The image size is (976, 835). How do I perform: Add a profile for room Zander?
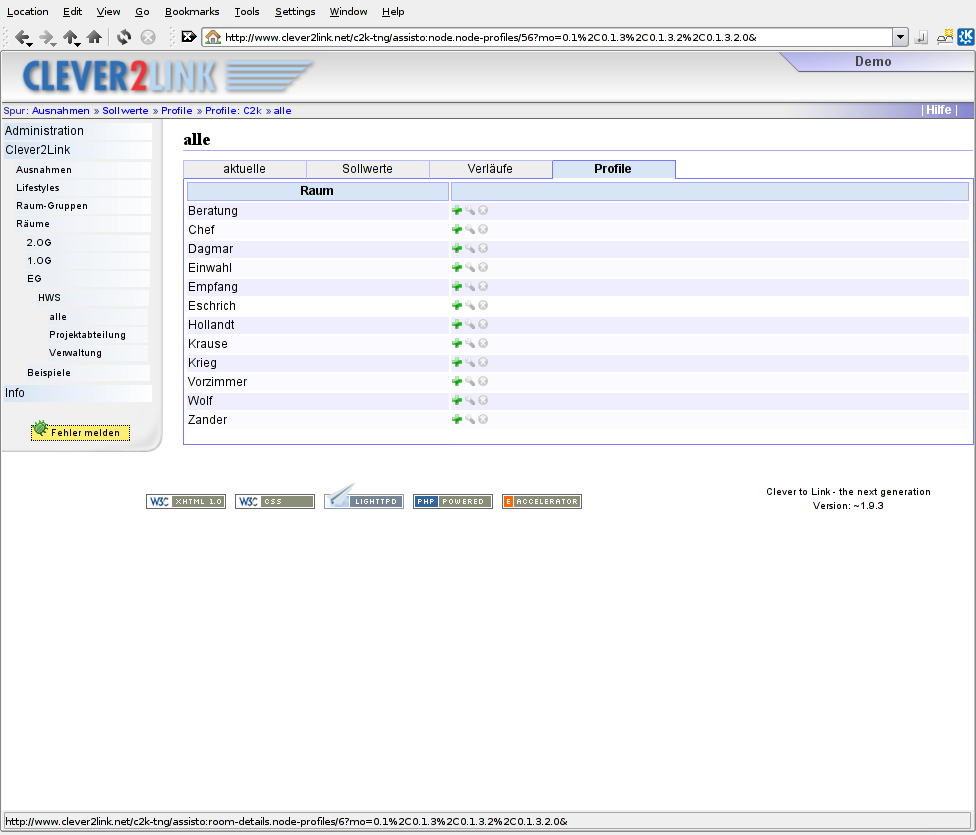pos(457,419)
